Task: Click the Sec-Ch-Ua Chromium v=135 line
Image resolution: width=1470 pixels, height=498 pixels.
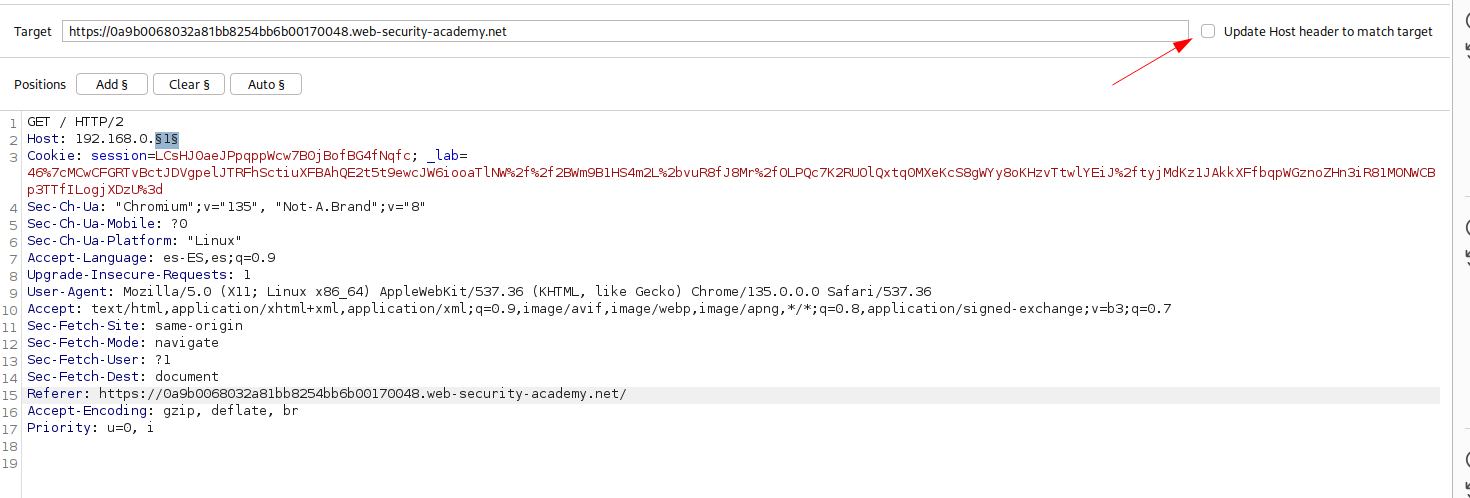Action: point(226,206)
